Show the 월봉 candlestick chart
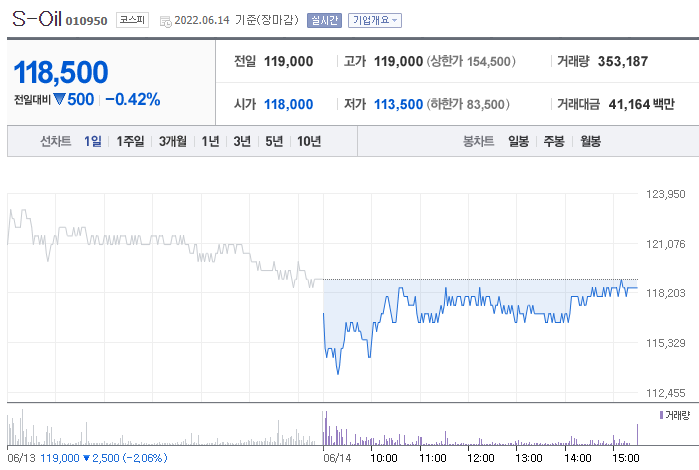This screenshot has width=699, height=470. (590, 141)
